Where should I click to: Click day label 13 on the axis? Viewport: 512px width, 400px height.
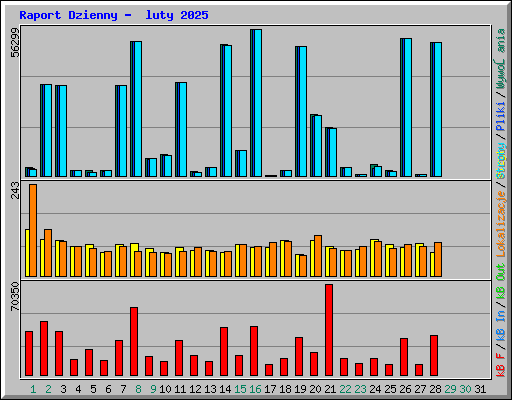click(x=210, y=389)
